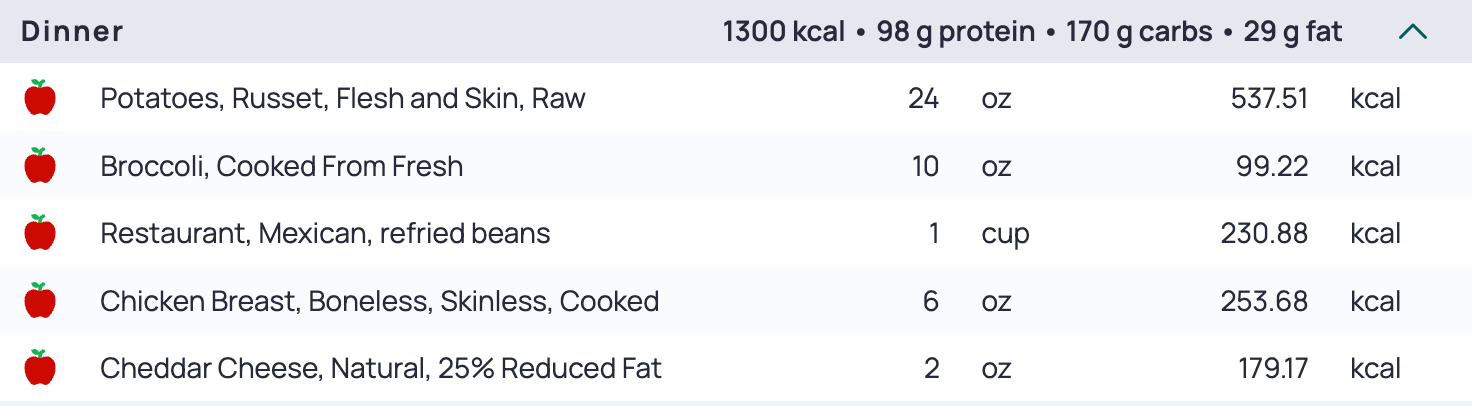Click the apple icon beside Potatoes, Russet
The image size is (1472, 406).
click(40, 98)
